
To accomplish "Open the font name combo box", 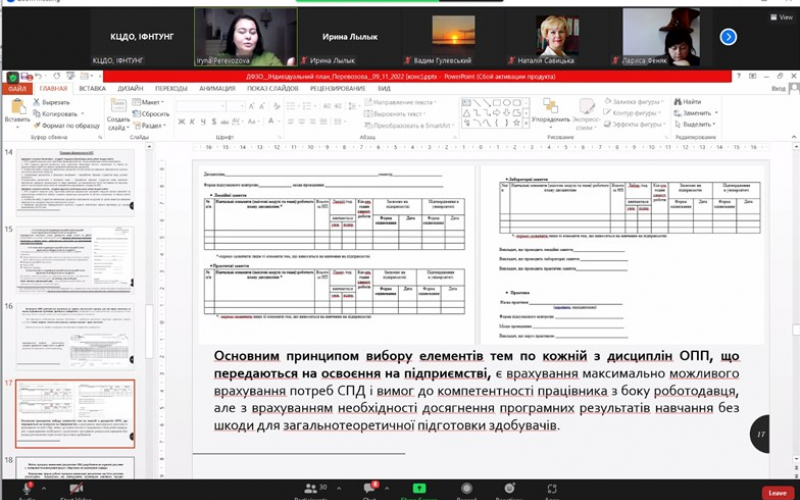I will pyautogui.click(x=201, y=106).
